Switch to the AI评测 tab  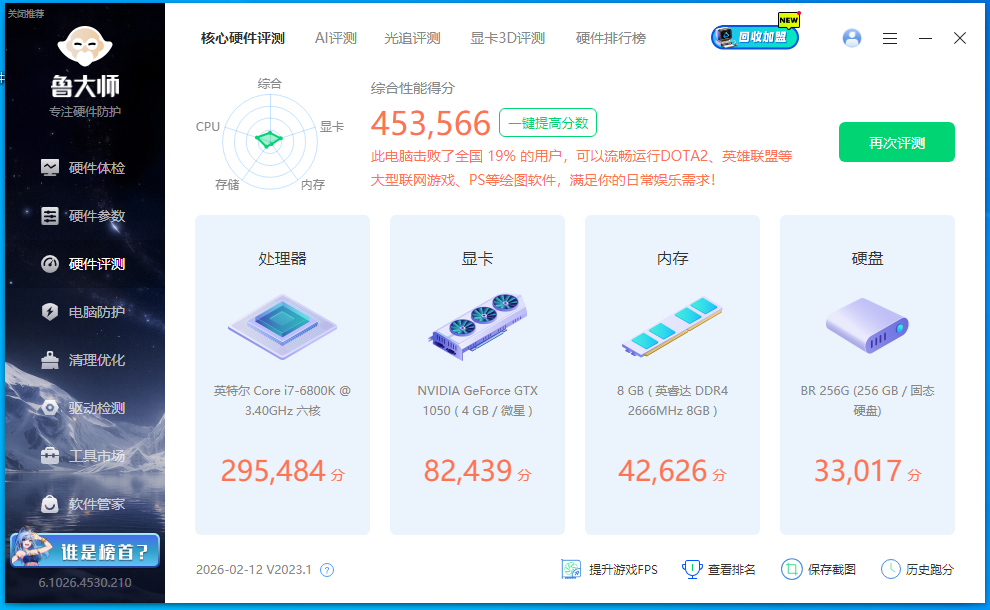335,38
